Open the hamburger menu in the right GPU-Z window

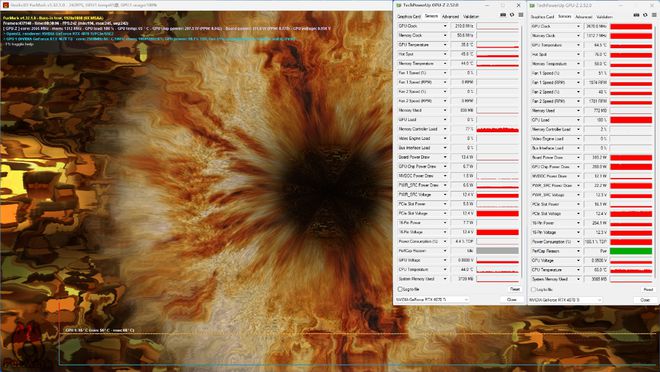click(x=654, y=15)
